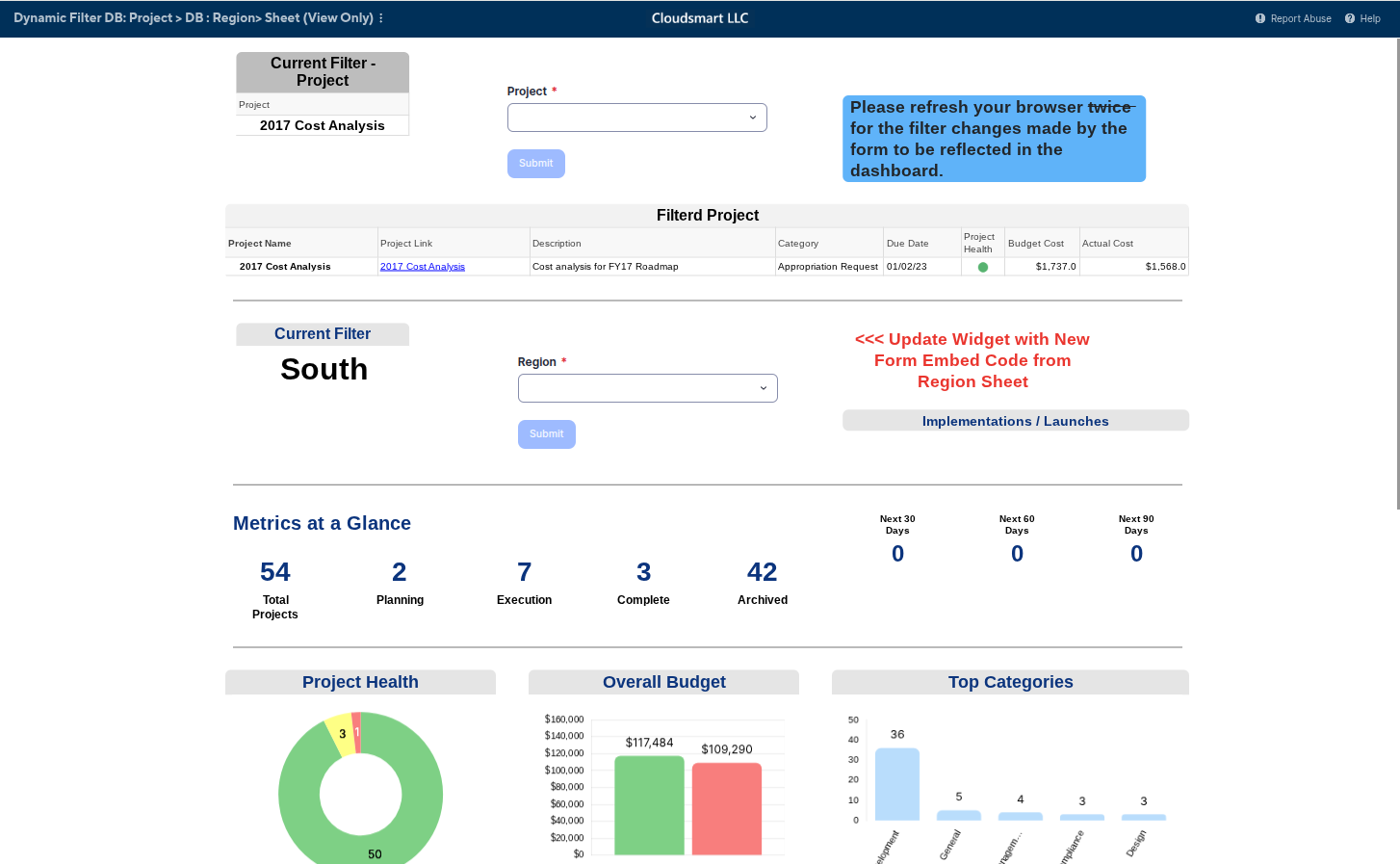Click the South current filter value
The height and width of the screenshot is (864, 1400).
tap(324, 369)
